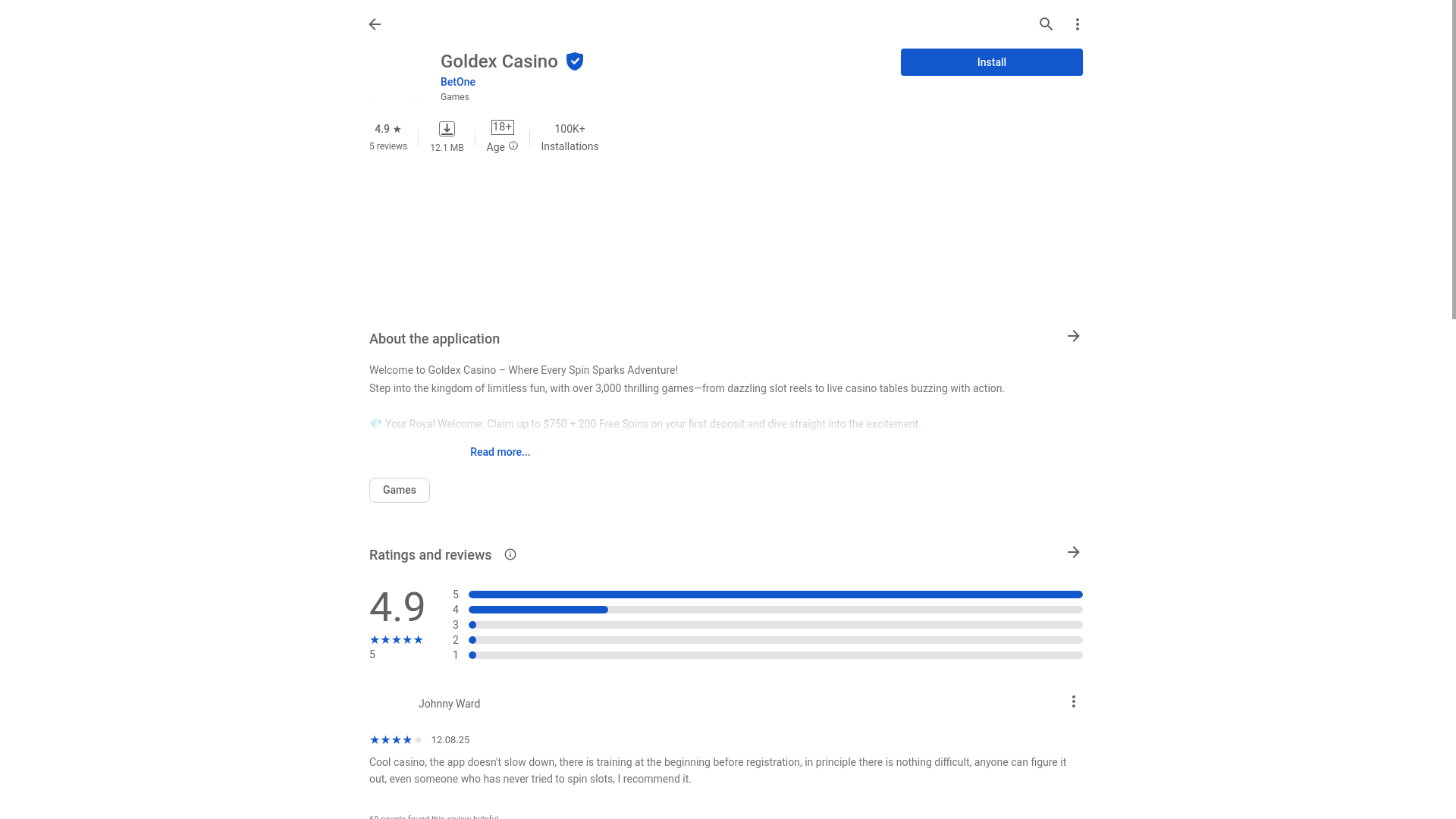
Task: Open the Ratings and reviews info icon
Action: [x=510, y=554]
